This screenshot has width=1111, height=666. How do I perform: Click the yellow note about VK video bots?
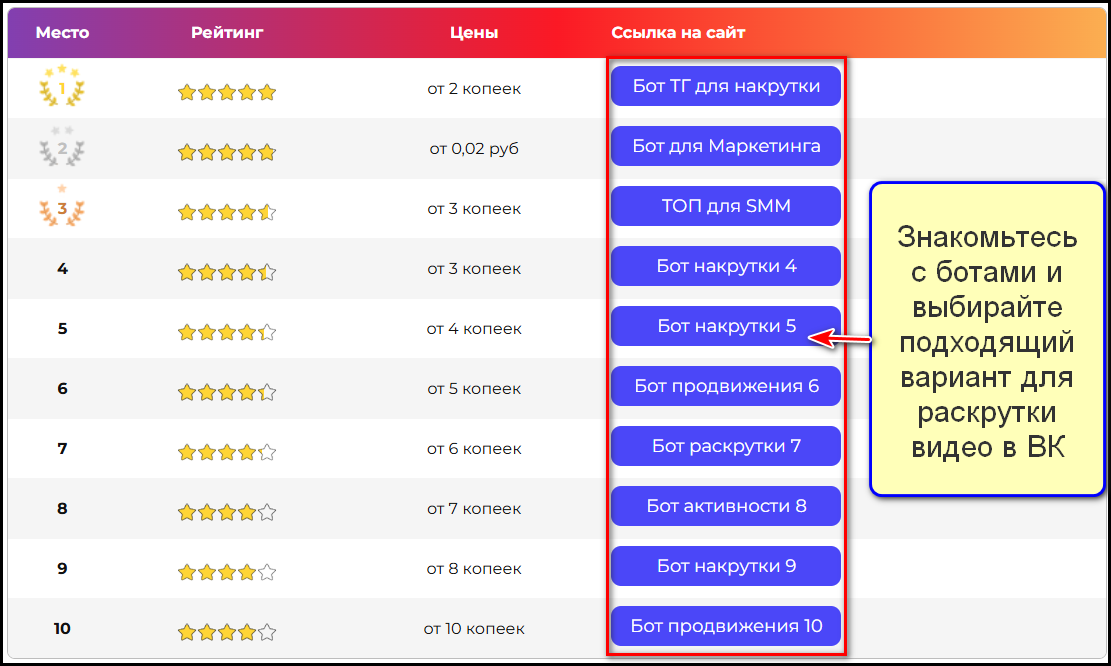[x=987, y=339]
